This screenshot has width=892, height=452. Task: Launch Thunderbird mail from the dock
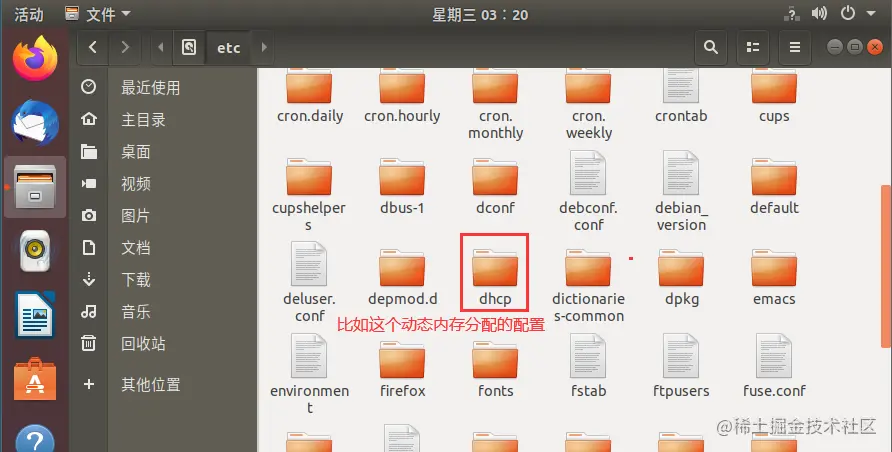point(35,123)
